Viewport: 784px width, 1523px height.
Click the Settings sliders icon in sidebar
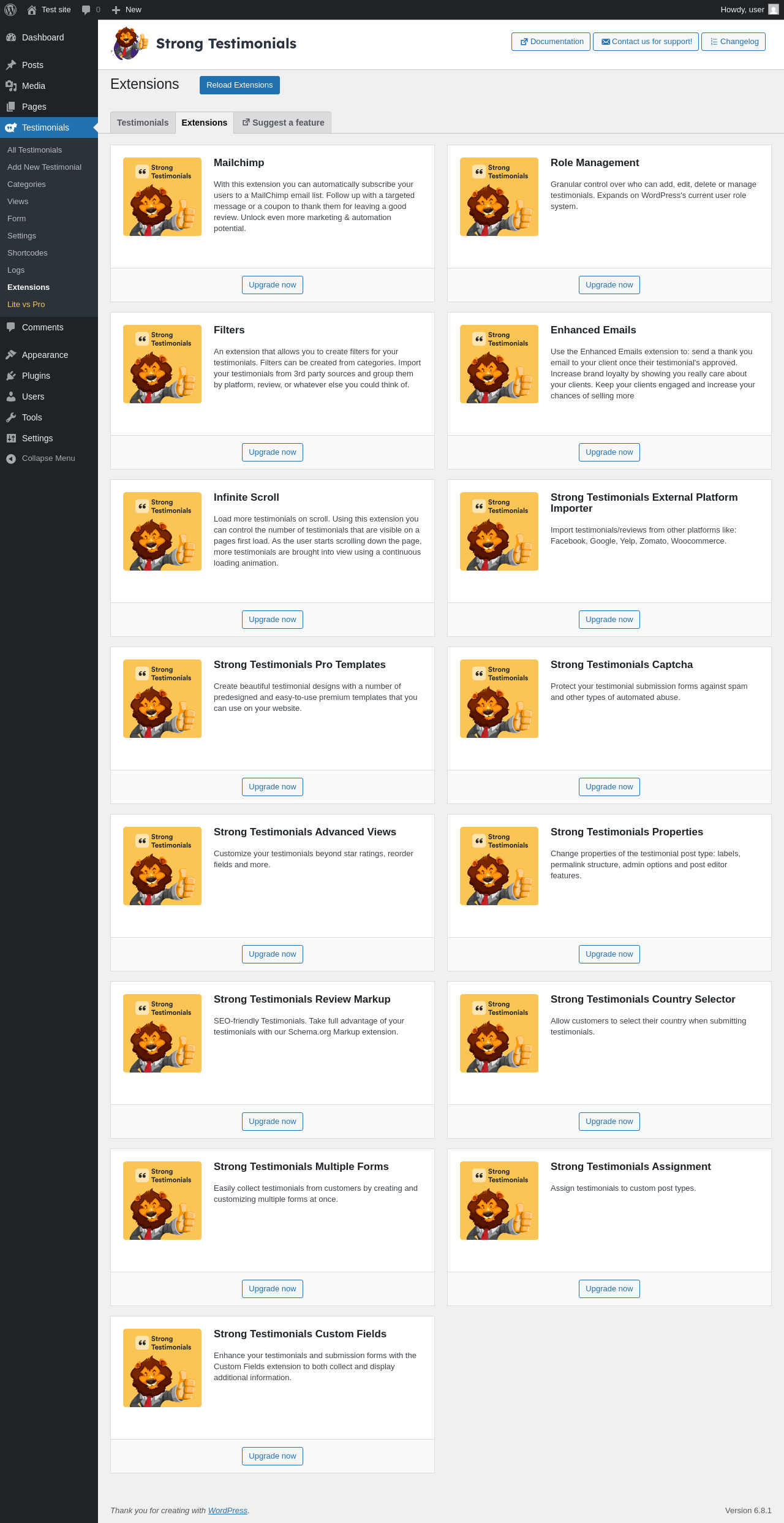pyautogui.click(x=11, y=438)
